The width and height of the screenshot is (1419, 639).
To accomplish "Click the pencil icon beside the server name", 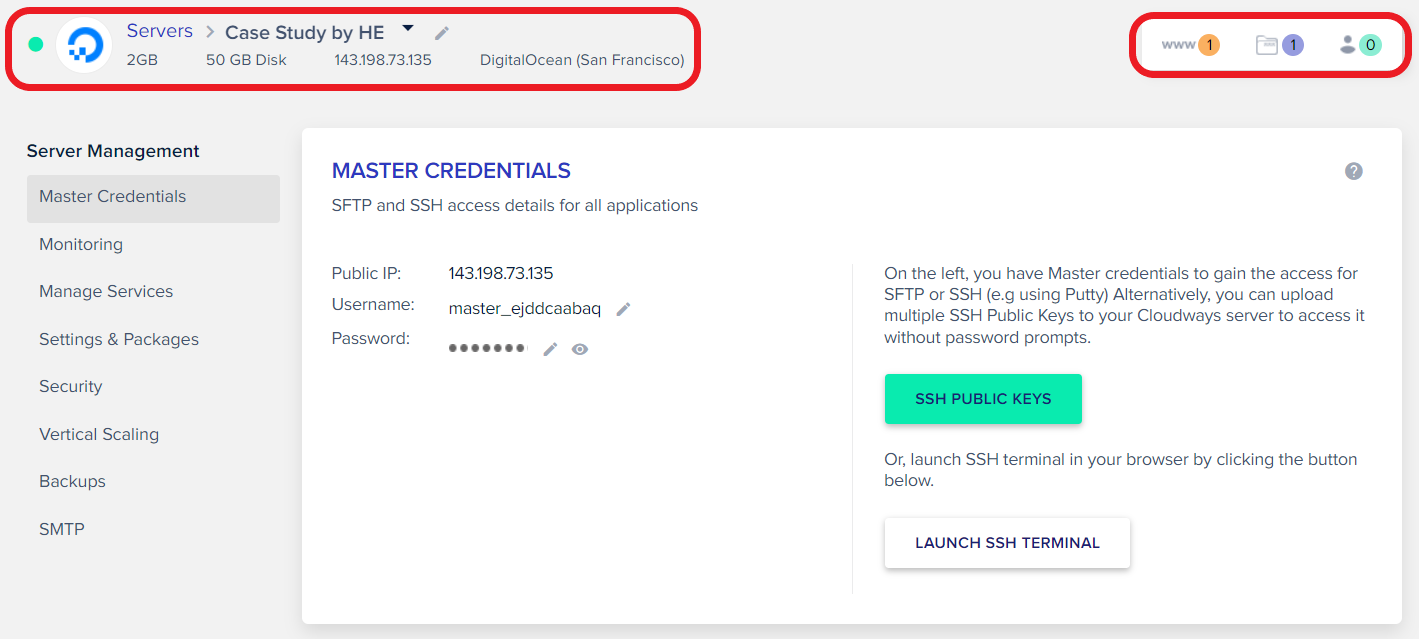I will pyautogui.click(x=441, y=33).
